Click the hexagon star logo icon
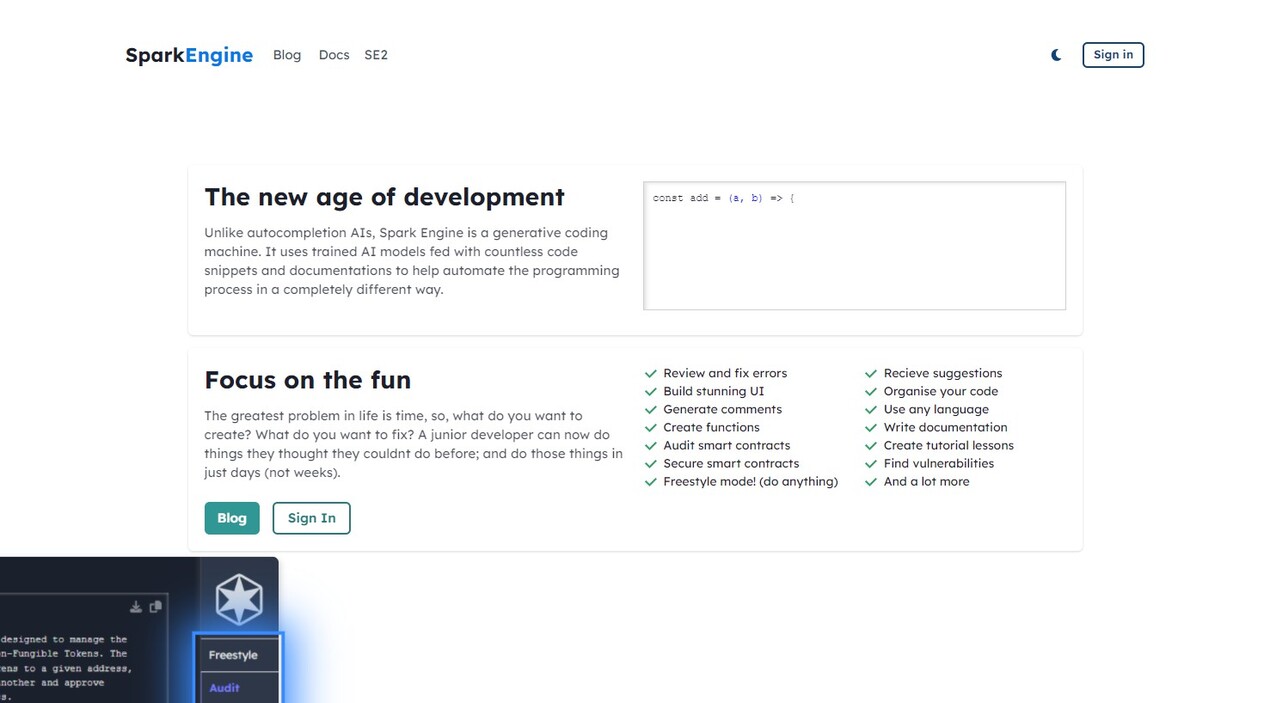This screenshot has width=1270, height=703. click(x=239, y=599)
